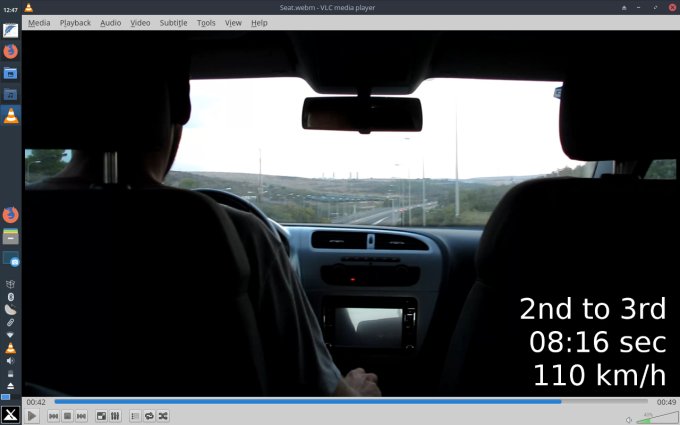Stop playback with the square button
680x425 pixels.
(x=67, y=416)
